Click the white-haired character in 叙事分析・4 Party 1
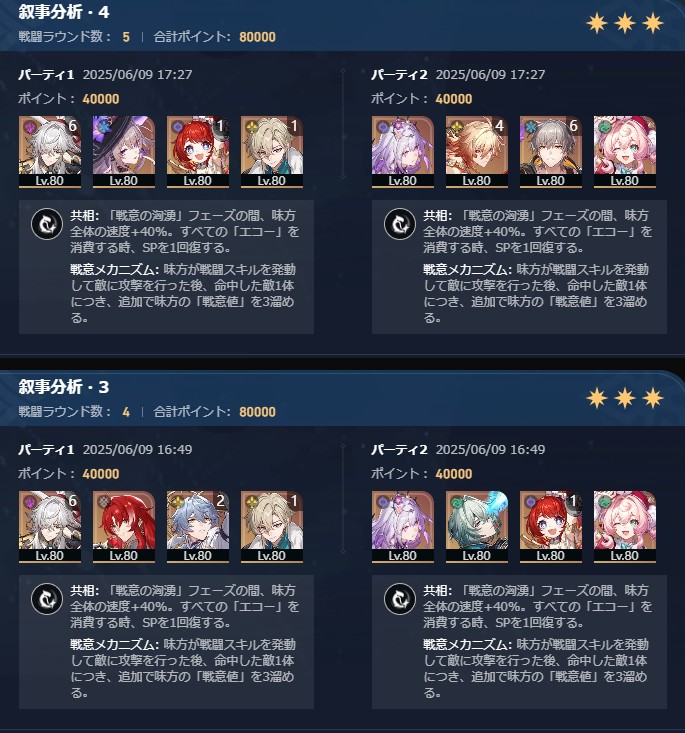685x733 pixels. (50, 152)
